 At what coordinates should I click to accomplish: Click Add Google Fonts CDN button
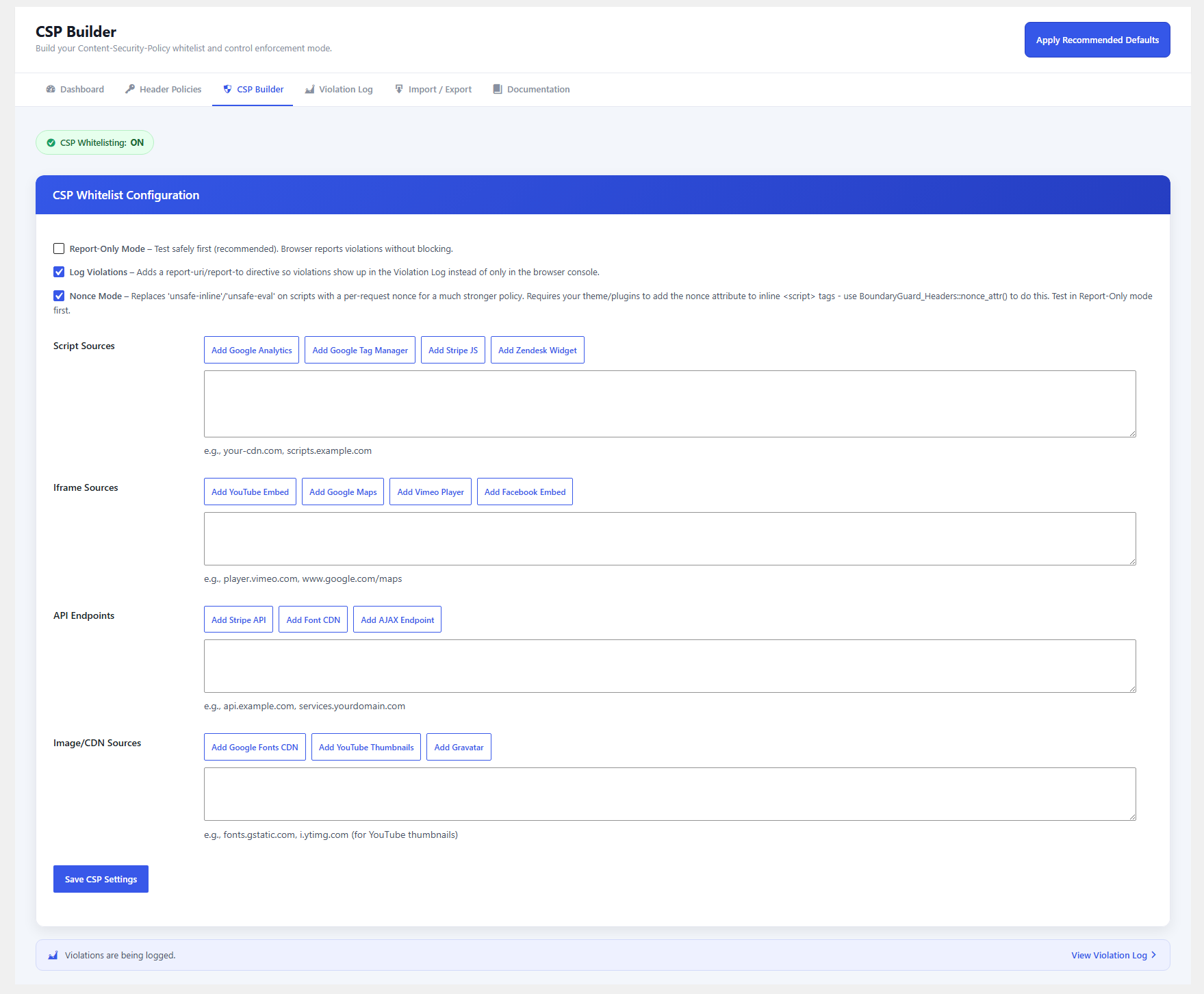255,747
